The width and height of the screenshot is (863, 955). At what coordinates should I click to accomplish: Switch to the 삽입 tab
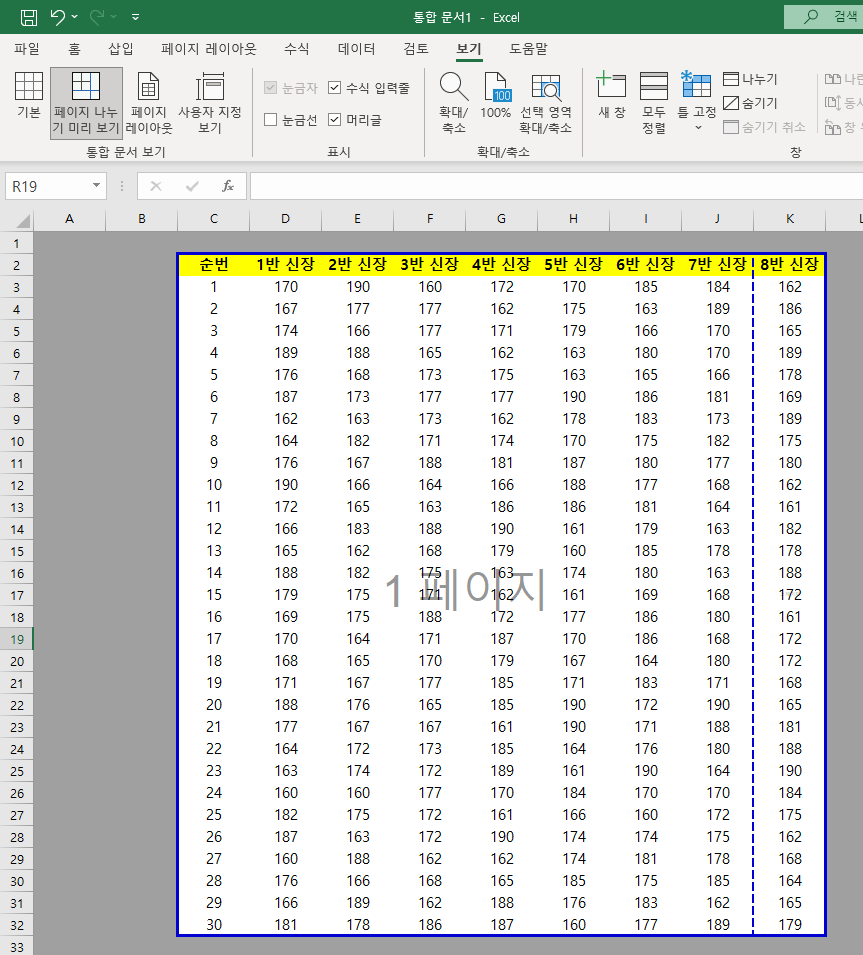[120, 49]
